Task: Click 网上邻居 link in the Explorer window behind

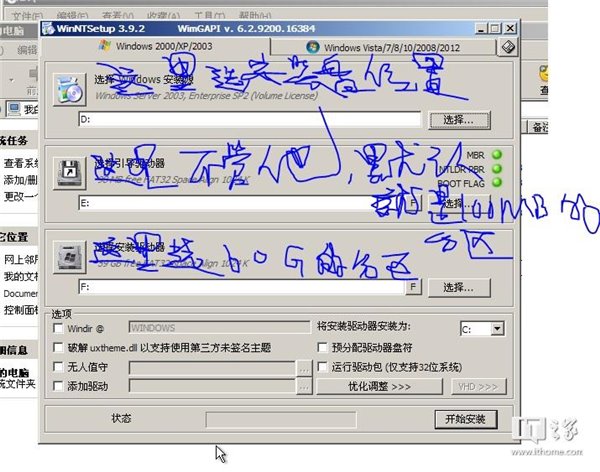Action: (21, 260)
